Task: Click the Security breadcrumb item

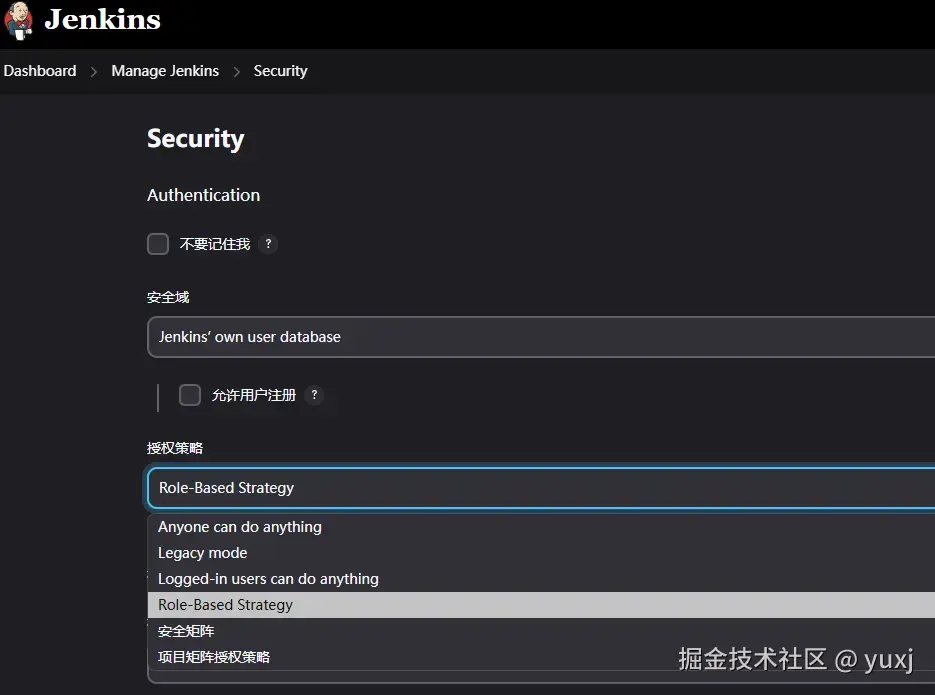Action: [280, 71]
